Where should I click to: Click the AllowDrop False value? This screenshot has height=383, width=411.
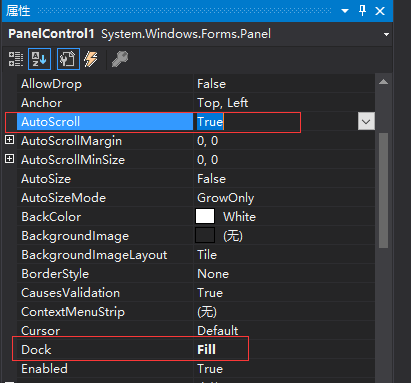(x=211, y=84)
